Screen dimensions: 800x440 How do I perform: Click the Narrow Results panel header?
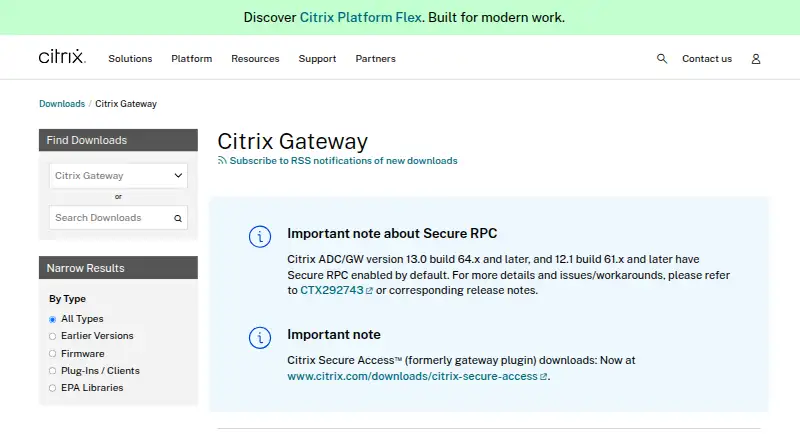tap(118, 267)
